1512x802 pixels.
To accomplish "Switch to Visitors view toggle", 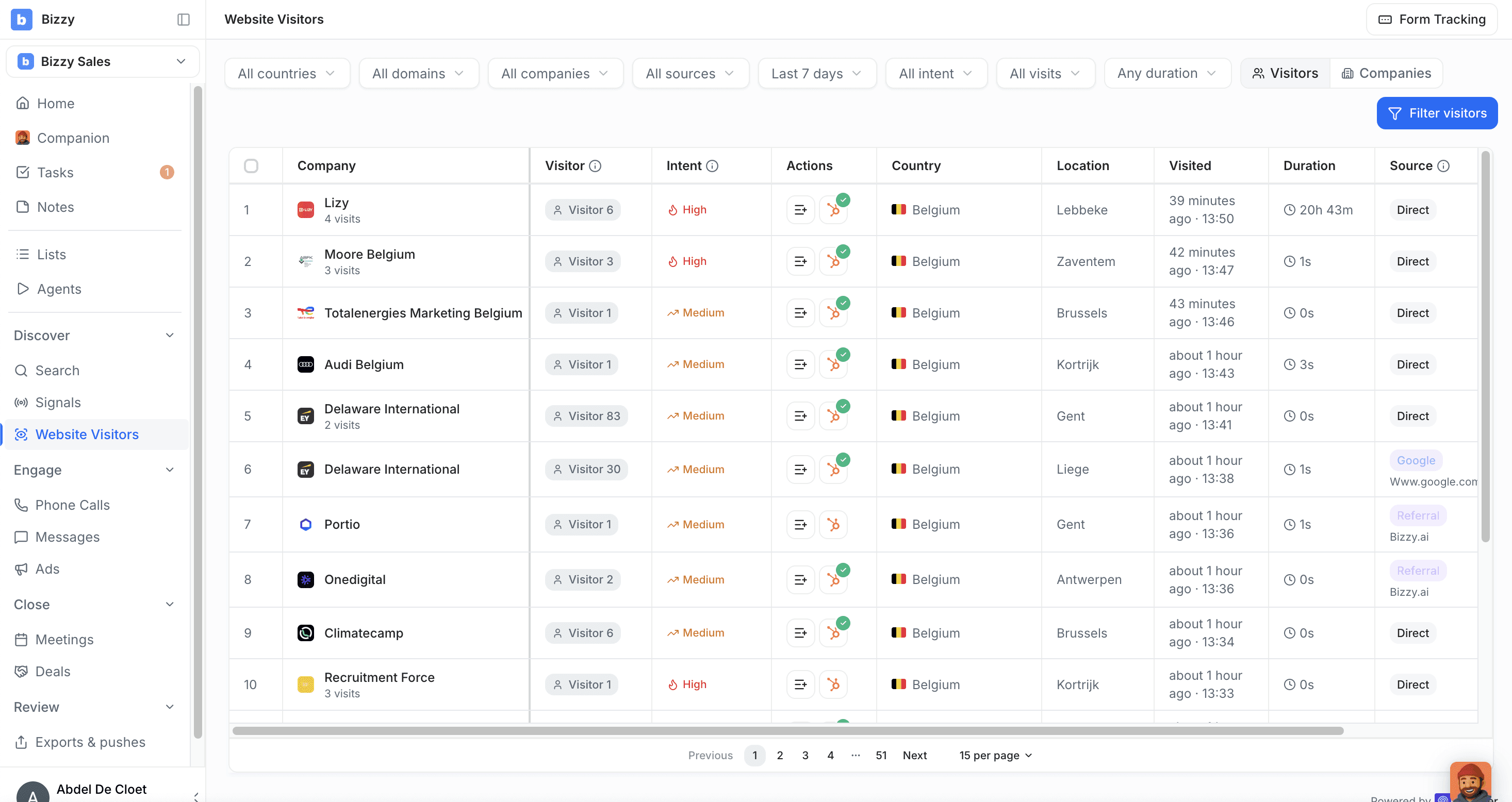I will [x=1286, y=73].
